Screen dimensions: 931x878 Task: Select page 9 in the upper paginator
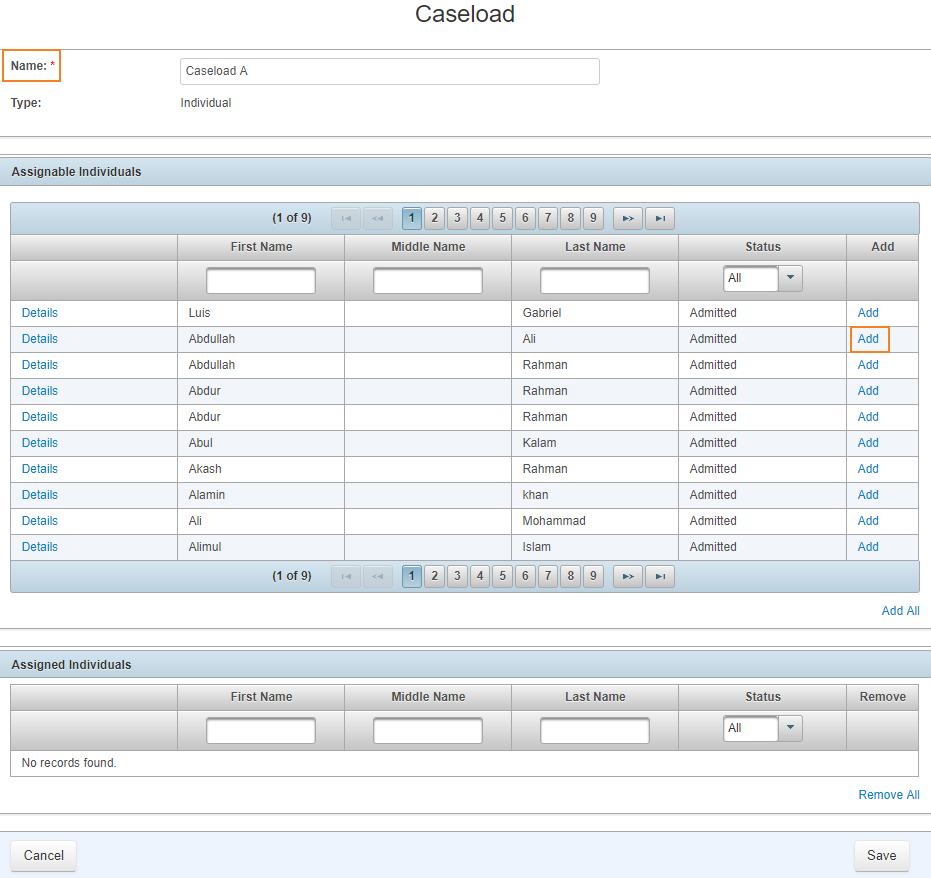tap(593, 218)
